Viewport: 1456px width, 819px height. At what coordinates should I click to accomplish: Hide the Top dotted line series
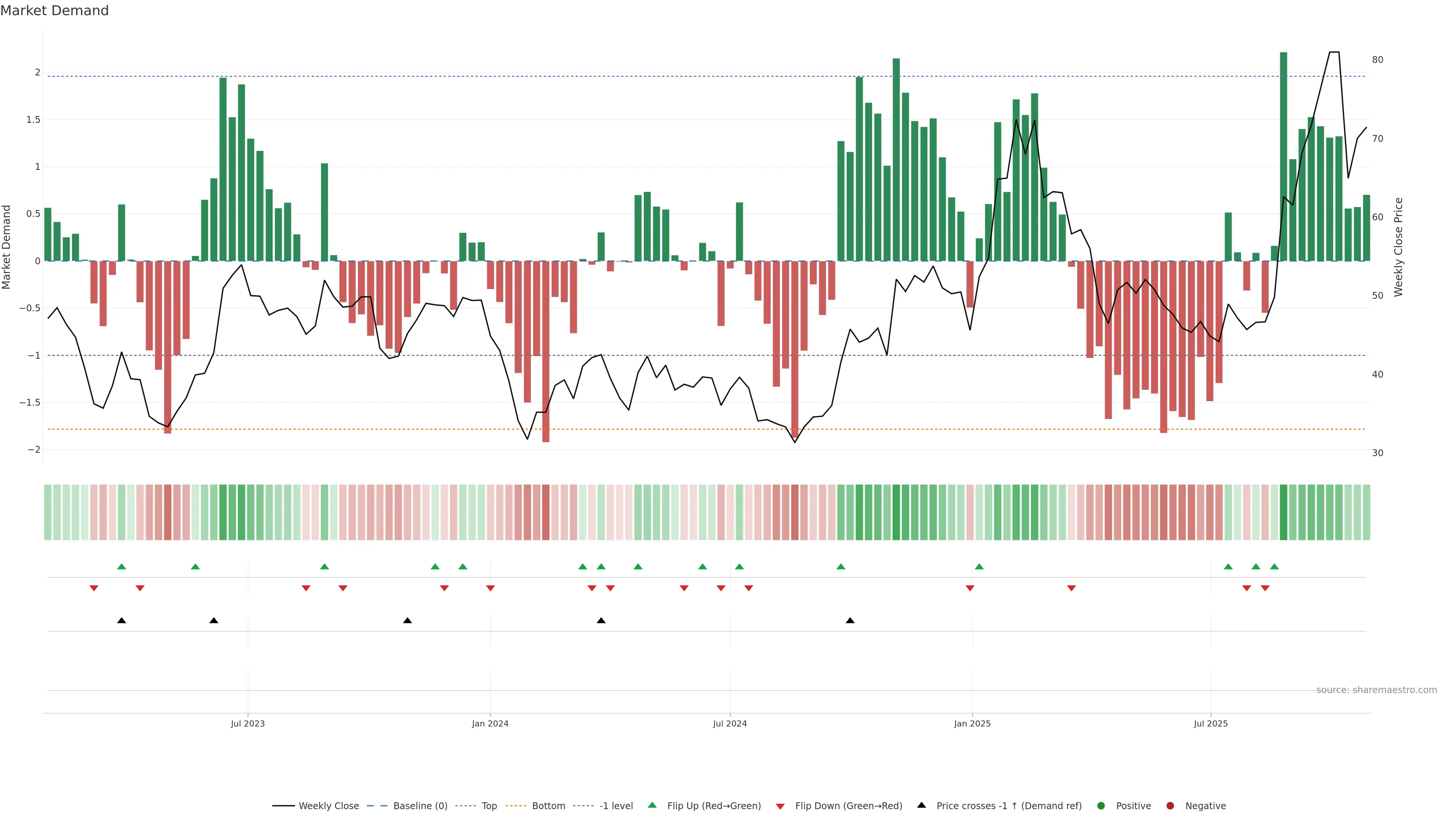489,805
